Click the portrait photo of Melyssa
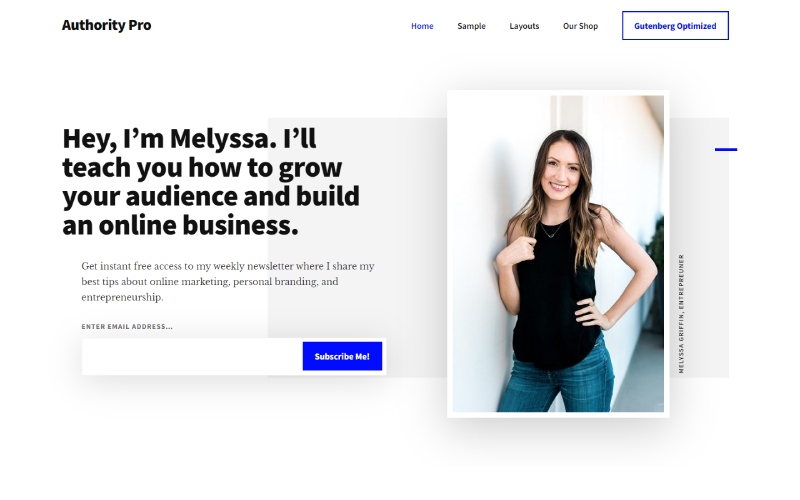 [558, 254]
